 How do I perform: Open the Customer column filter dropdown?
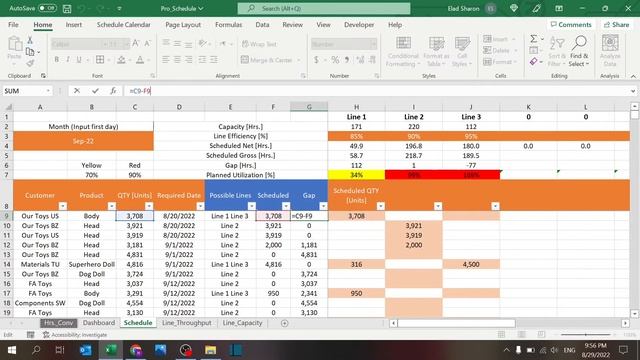coord(62,206)
